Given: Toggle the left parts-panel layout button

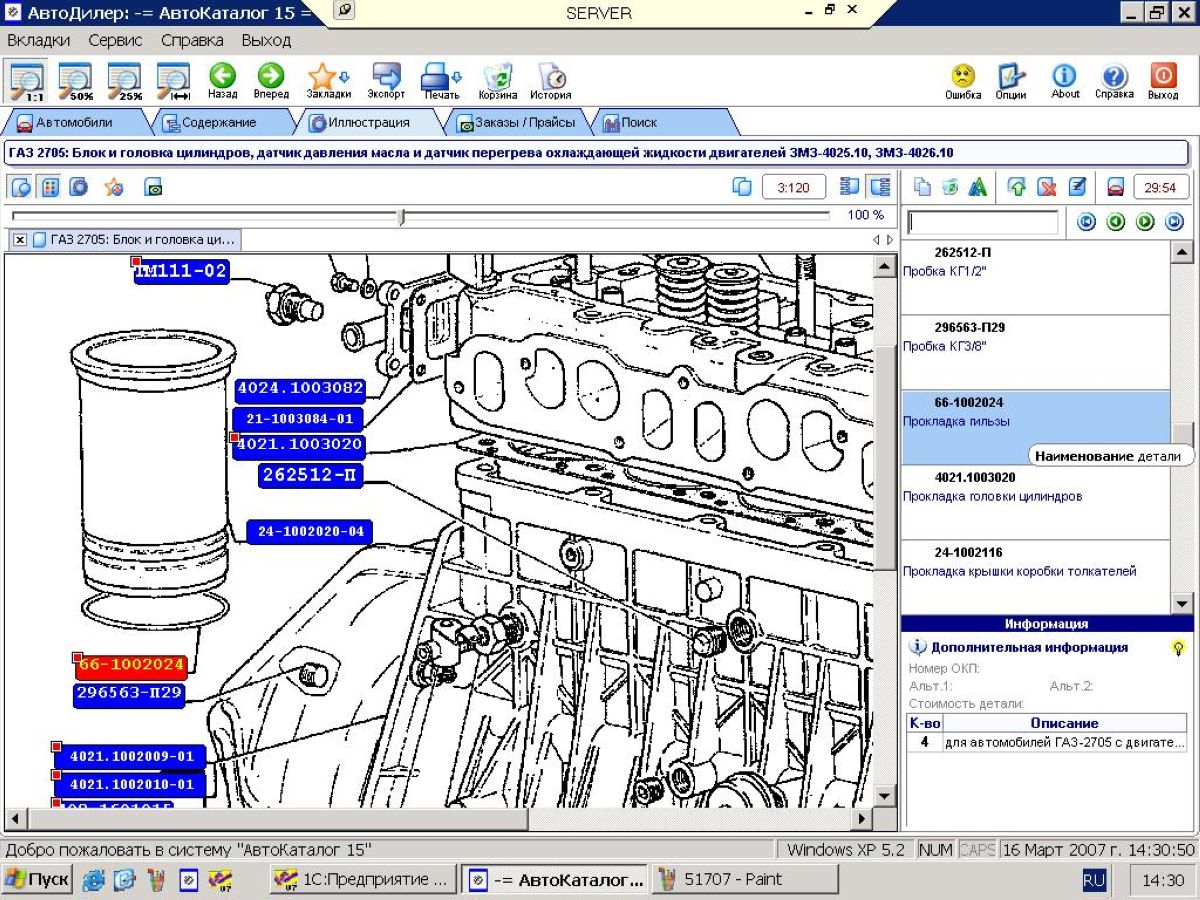Looking at the screenshot, I should click(851, 187).
